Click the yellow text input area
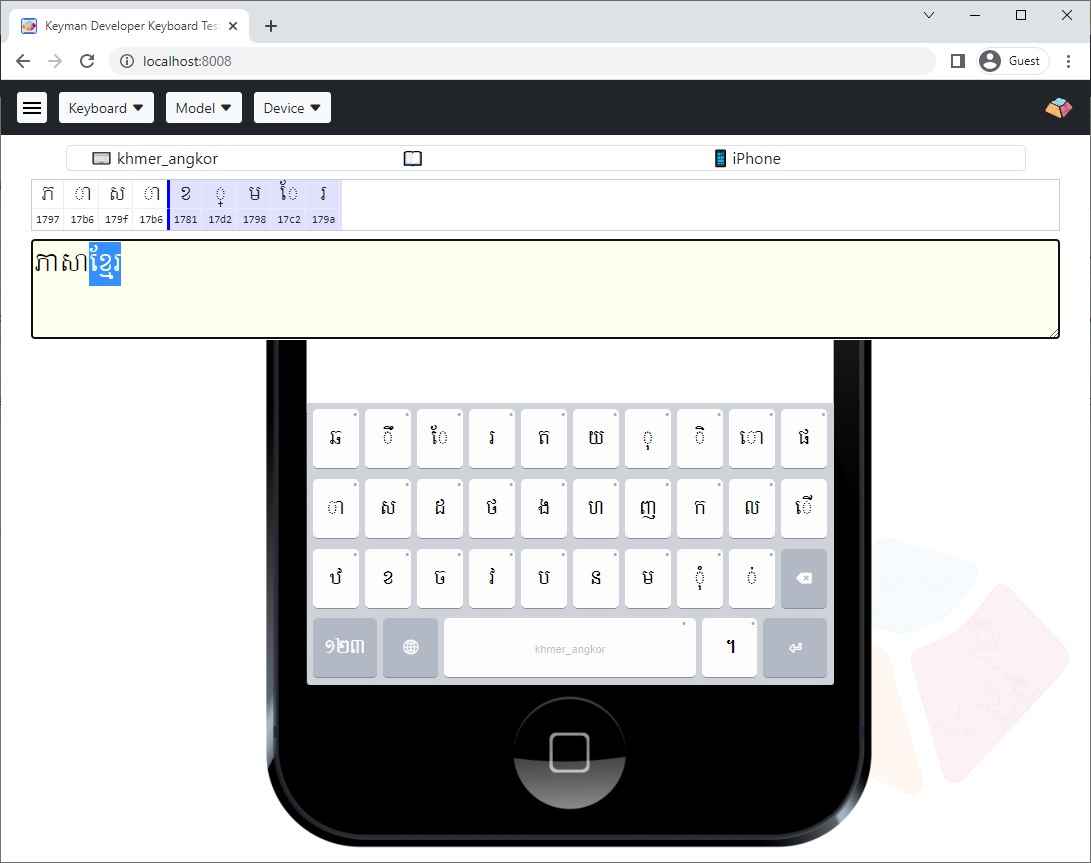The height and width of the screenshot is (863, 1091). [546, 289]
